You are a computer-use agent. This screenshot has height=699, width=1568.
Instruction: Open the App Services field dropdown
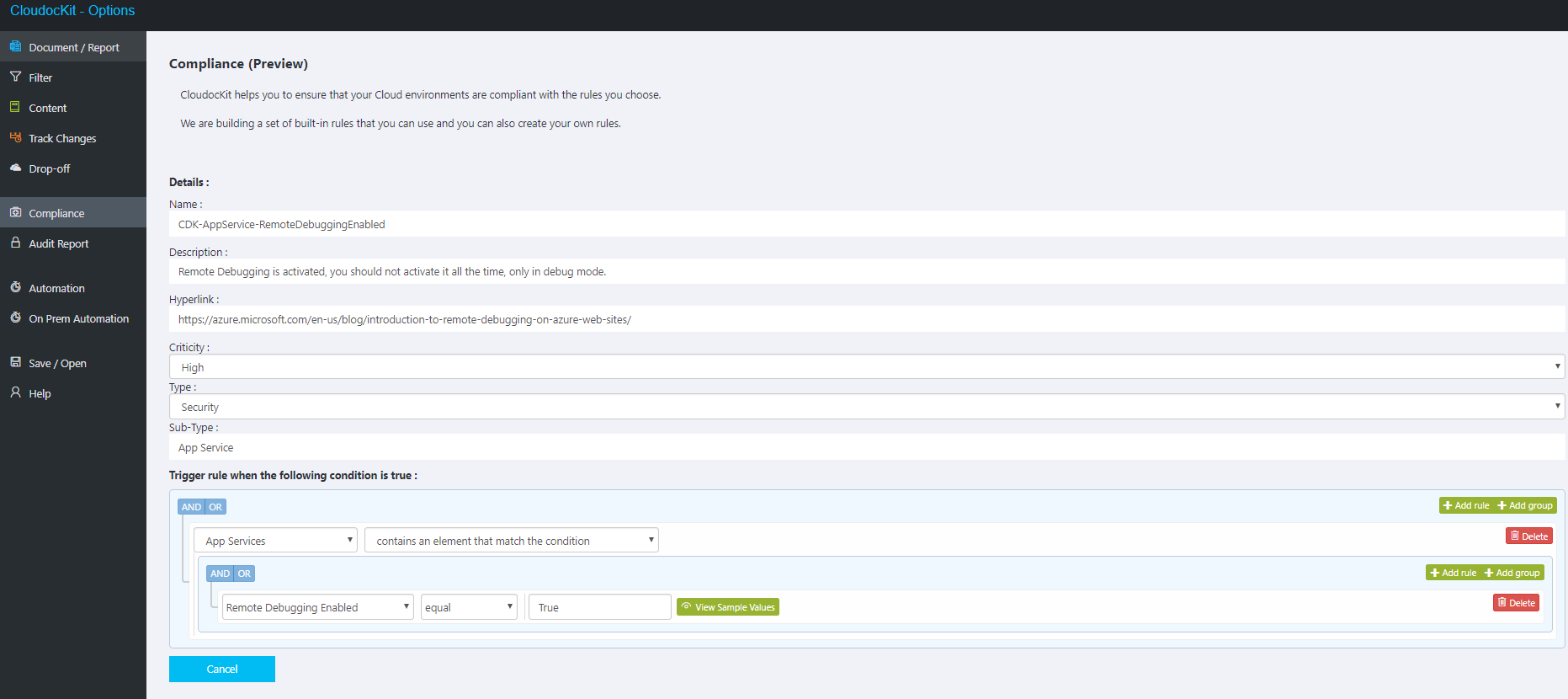[275, 541]
